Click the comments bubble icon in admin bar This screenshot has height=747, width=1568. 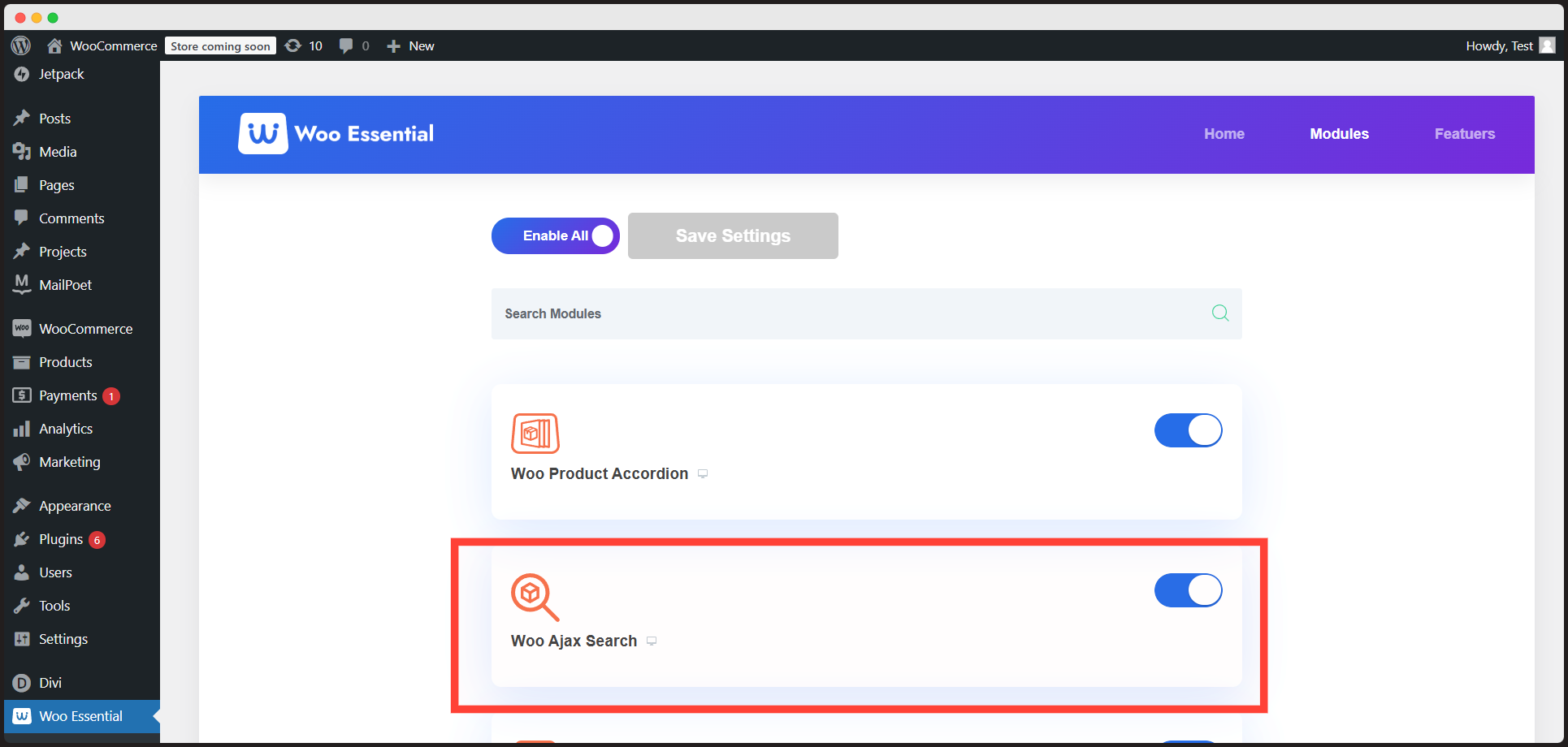346,45
